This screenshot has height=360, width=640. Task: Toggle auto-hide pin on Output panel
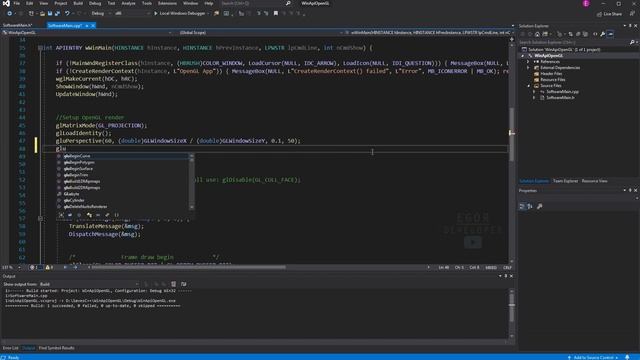pyautogui.click(x=506, y=276)
